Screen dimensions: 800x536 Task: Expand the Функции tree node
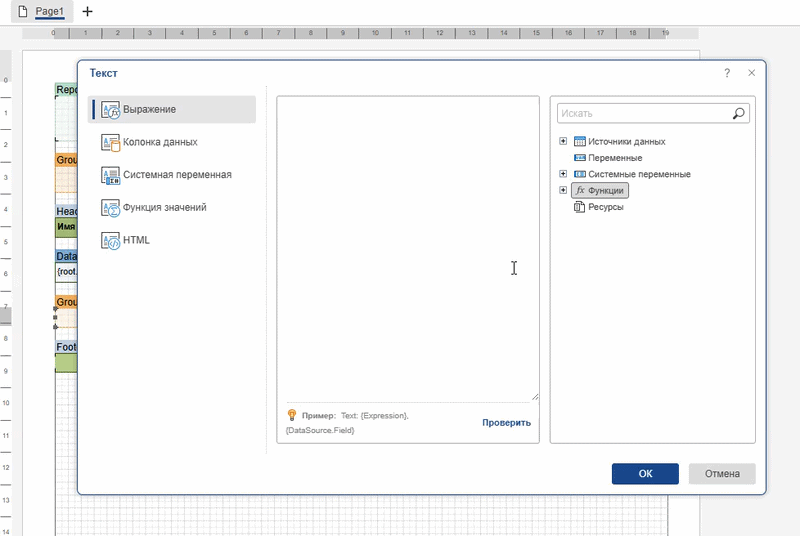[x=564, y=190]
